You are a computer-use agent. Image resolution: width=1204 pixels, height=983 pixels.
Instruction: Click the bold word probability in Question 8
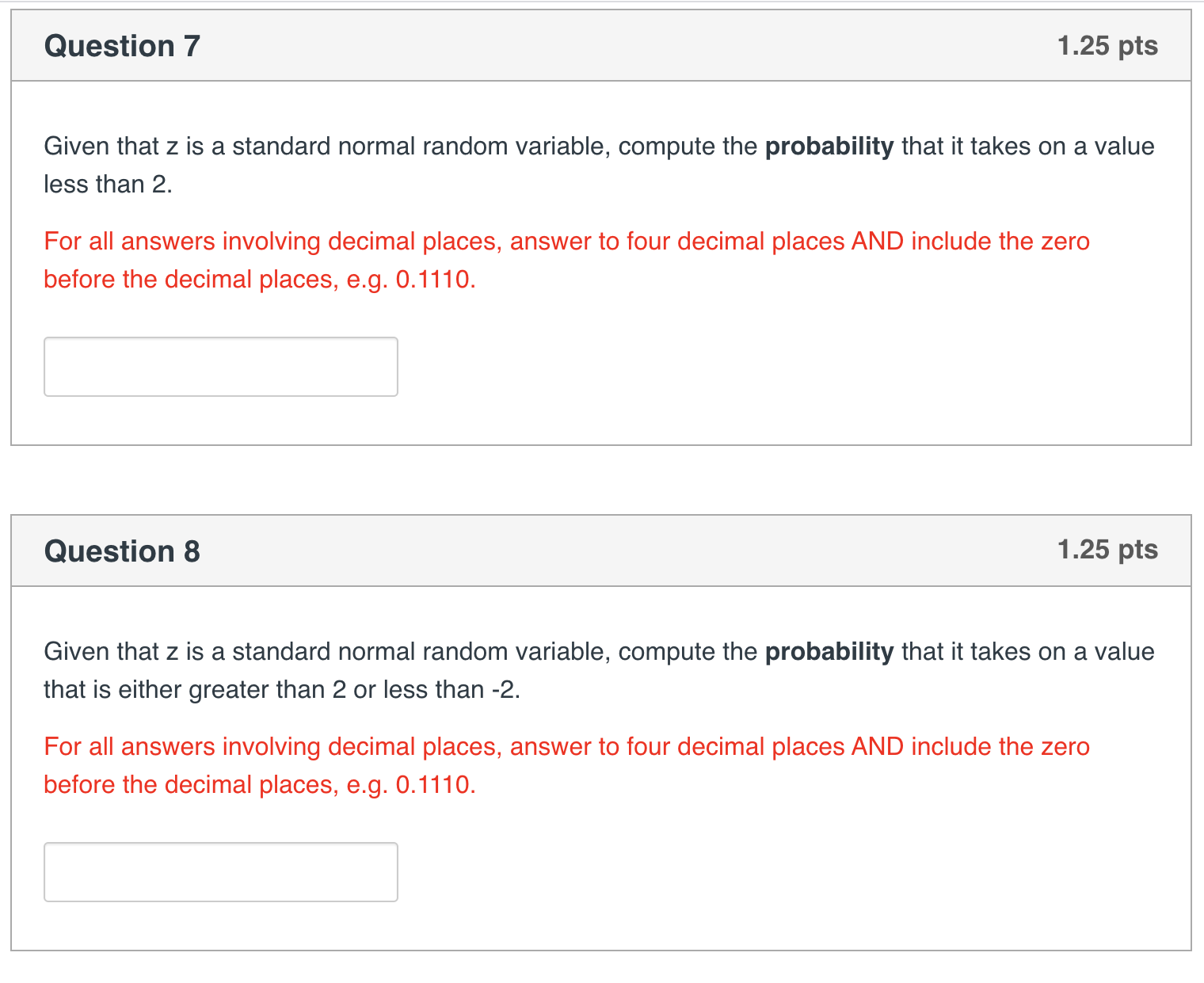828,651
